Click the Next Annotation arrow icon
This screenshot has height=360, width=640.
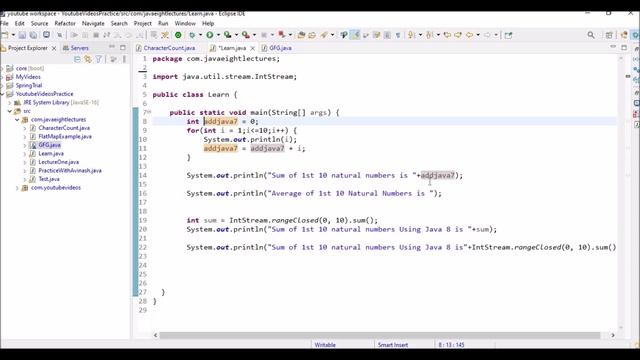(x=412, y=35)
